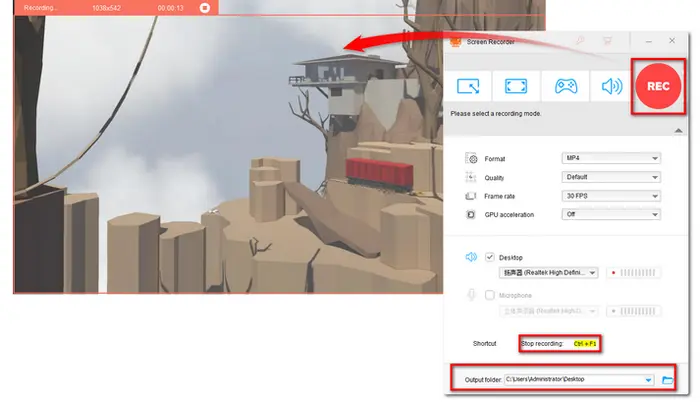Viewport: 700px width, 403px height.
Task: Expand the Output folder path dropdown arrow
Action: tap(648, 380)
